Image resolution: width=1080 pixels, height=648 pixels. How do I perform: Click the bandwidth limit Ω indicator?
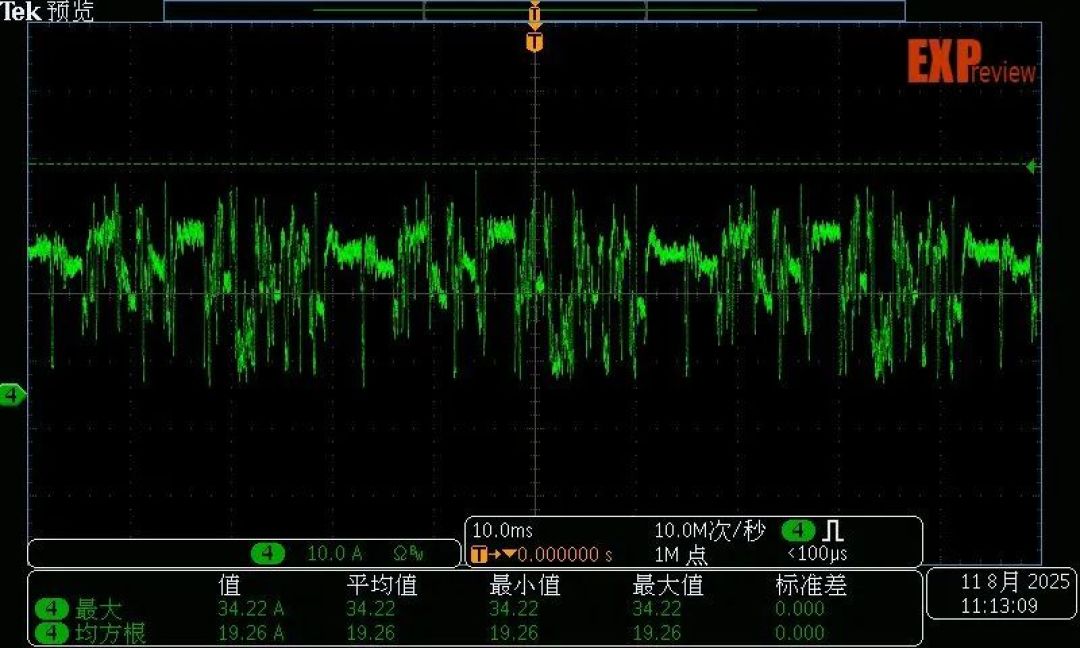408,553
